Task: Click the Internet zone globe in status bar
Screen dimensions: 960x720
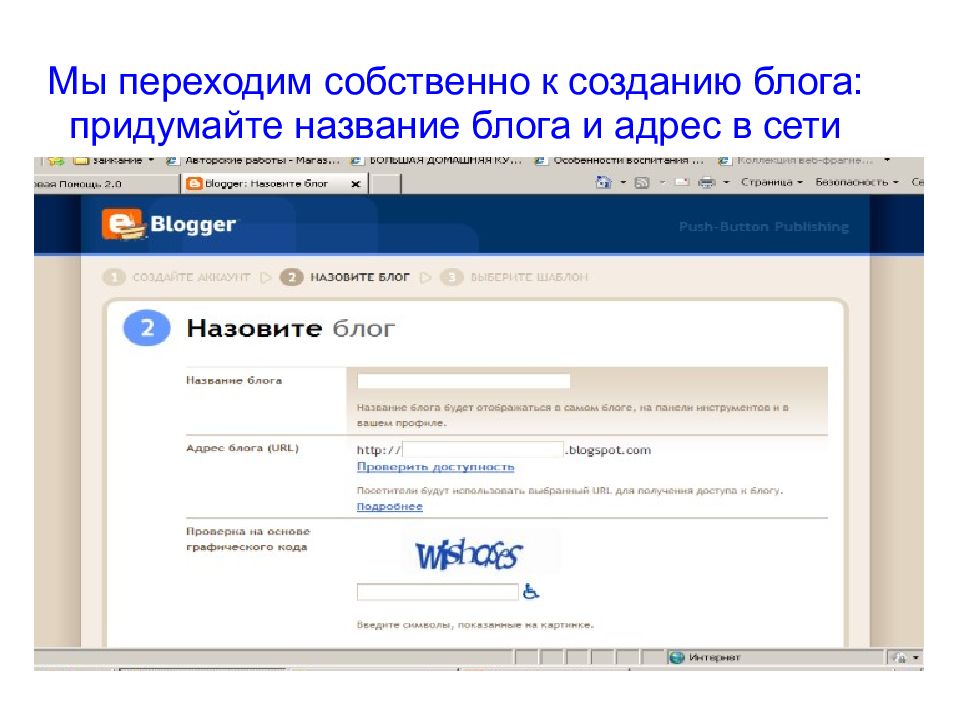Action: click(677, 657)
